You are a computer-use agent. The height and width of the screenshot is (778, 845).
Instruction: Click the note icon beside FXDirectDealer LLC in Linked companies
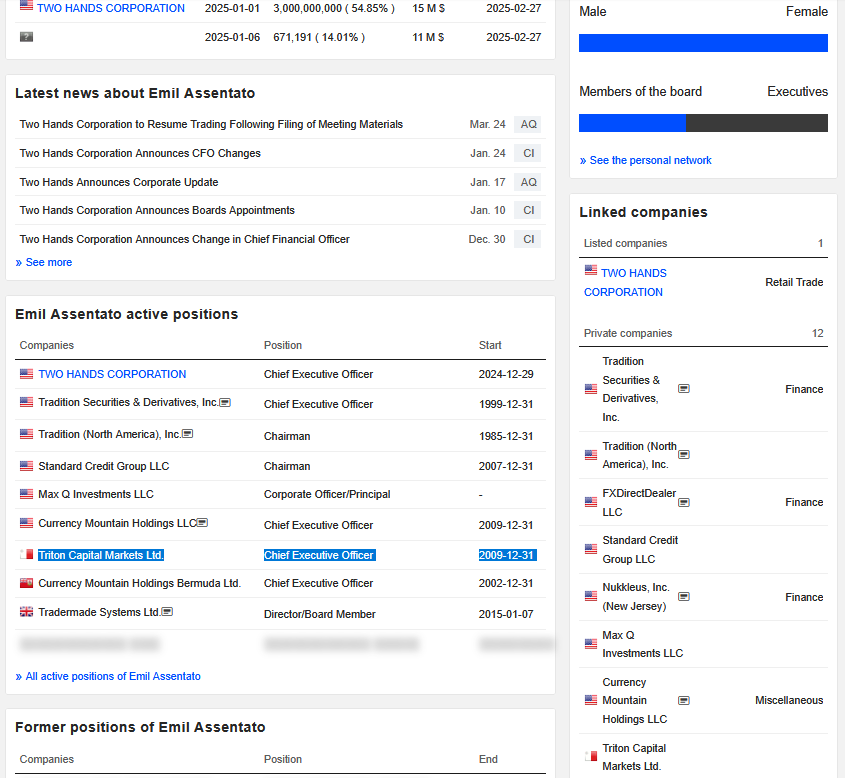pyautogui.click(x=684, y=502)
